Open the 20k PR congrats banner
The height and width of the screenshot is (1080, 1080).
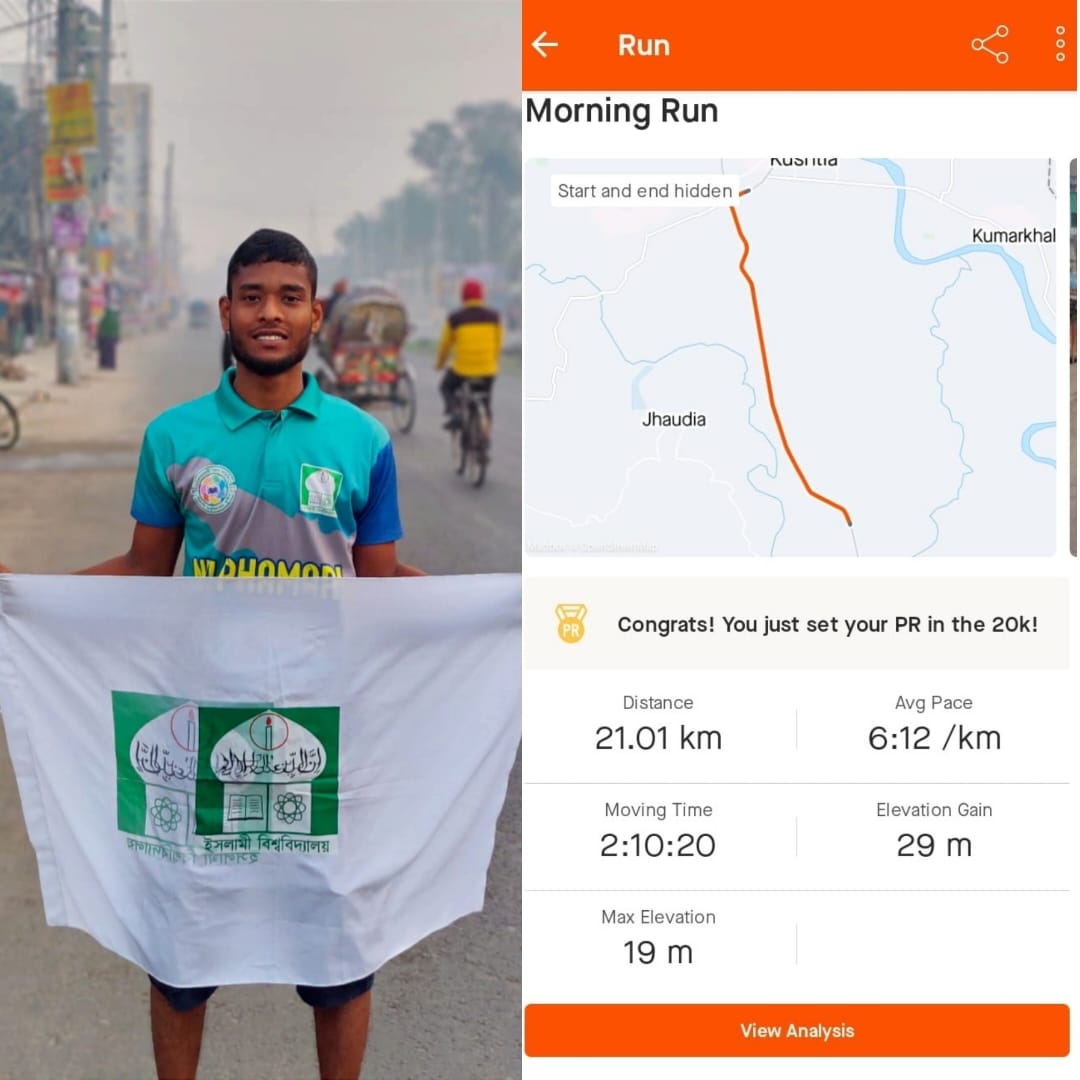796,624
